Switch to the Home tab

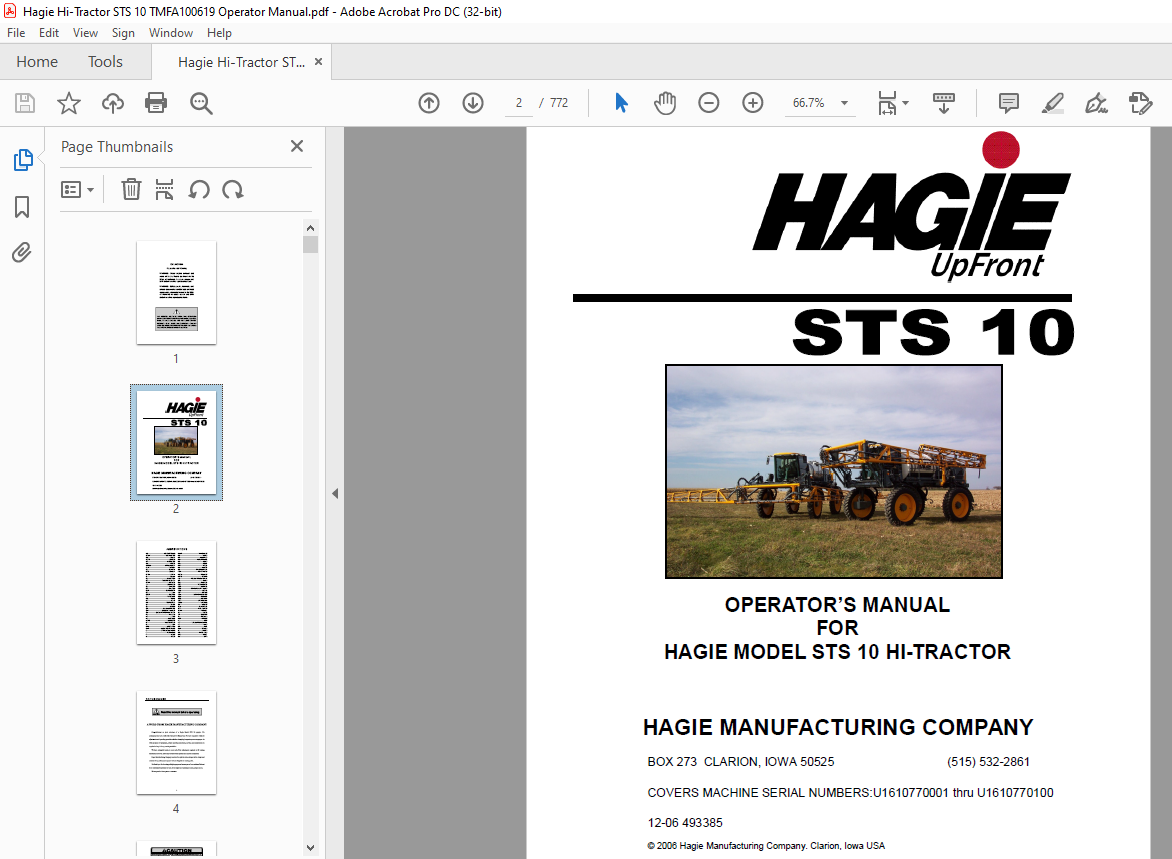(37, 62)
